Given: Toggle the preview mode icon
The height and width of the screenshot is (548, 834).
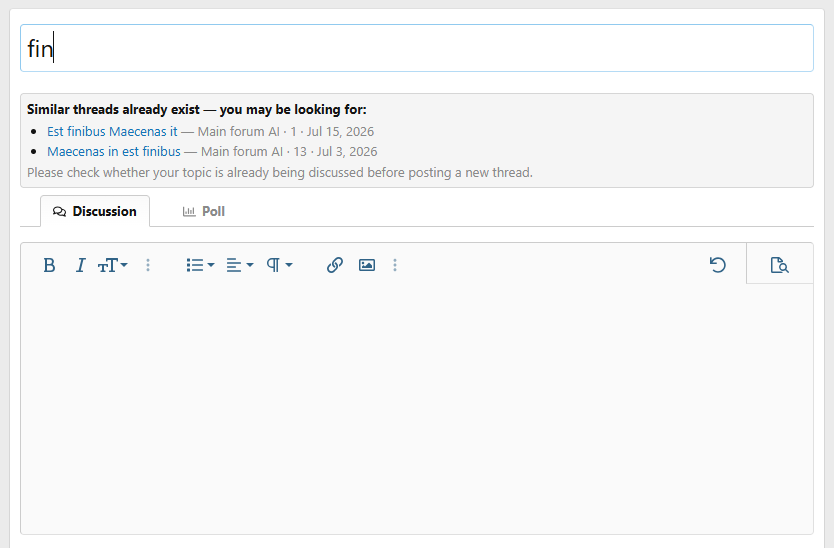Looking at the screenshot, I should pos(780,265).
